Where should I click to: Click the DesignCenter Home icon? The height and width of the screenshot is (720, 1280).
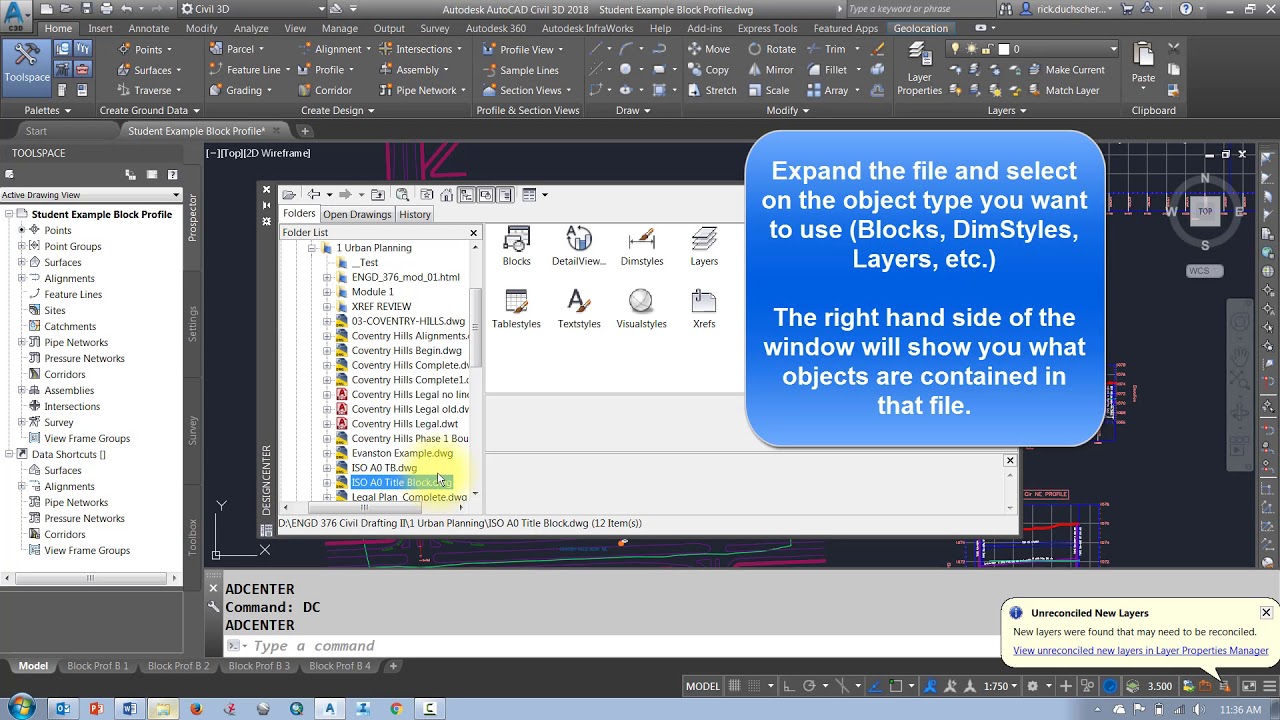coord(446,195)
